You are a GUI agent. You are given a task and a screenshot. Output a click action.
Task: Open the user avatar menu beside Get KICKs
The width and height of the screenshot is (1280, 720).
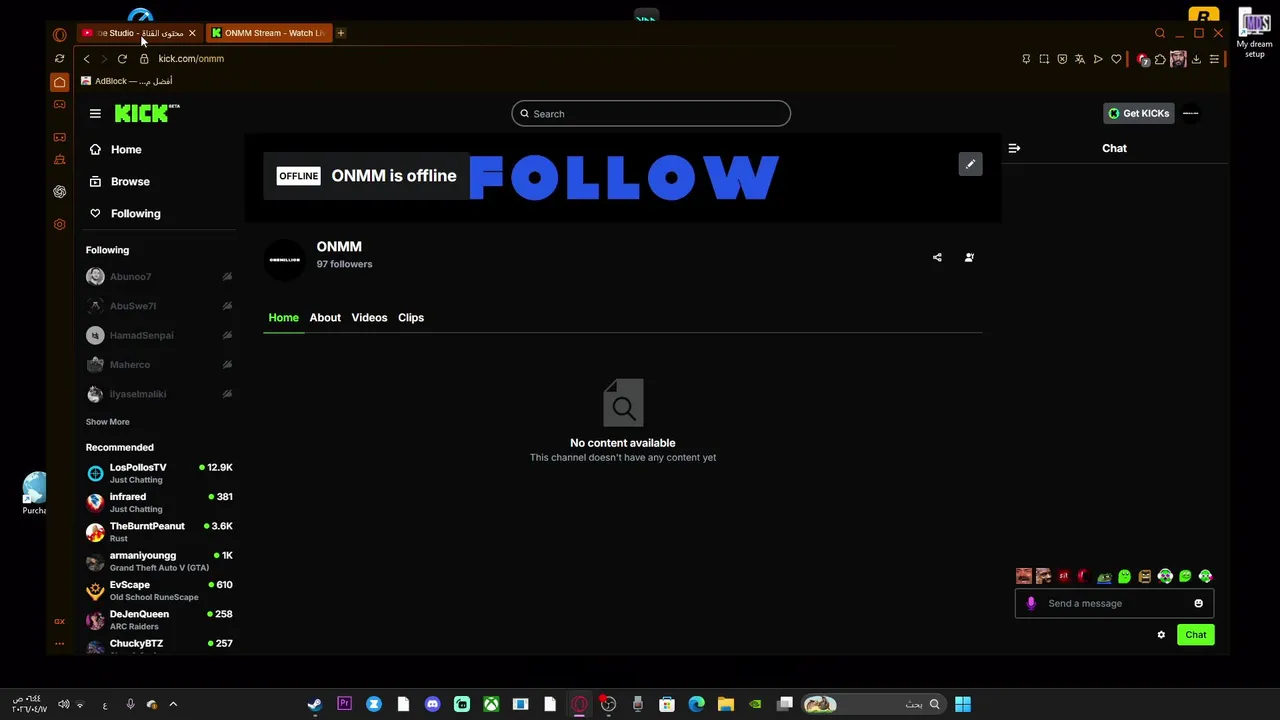[x=1190, y=113]
